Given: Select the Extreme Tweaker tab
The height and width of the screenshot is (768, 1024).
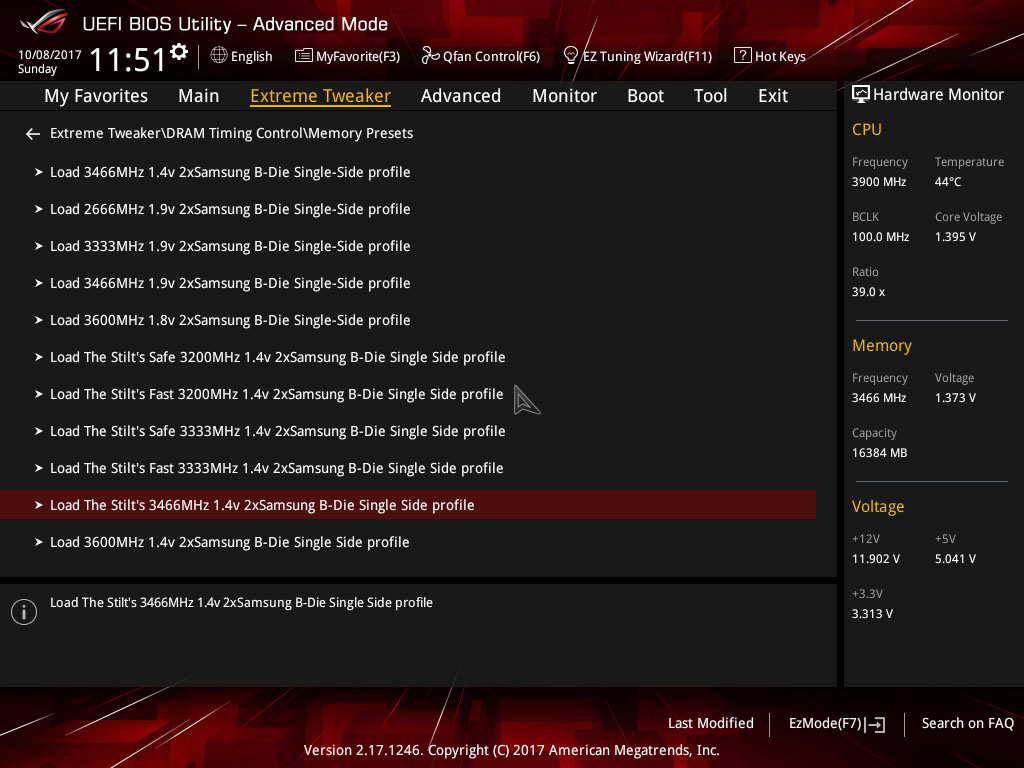Looking at the screenshot, I should pyautogui.click(x=321, y=96).
